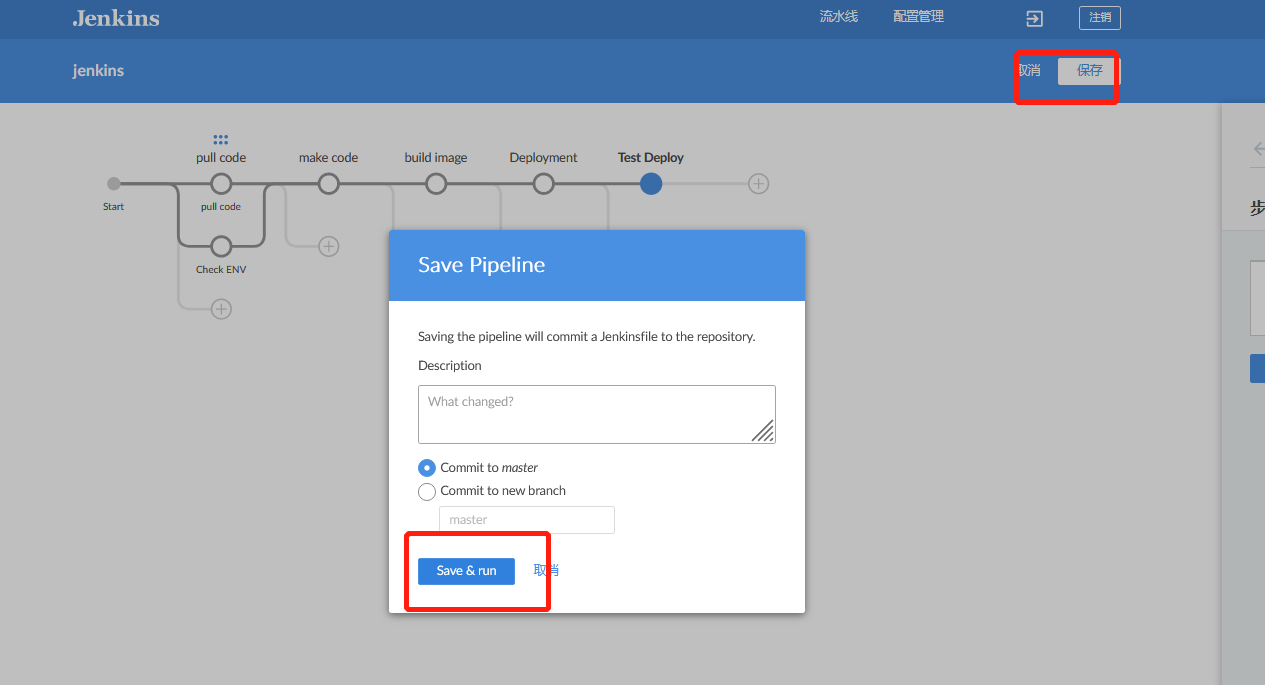1265x685 pixels.
Task: Click the exit arrow icon in header
Action: [1034, 18]
